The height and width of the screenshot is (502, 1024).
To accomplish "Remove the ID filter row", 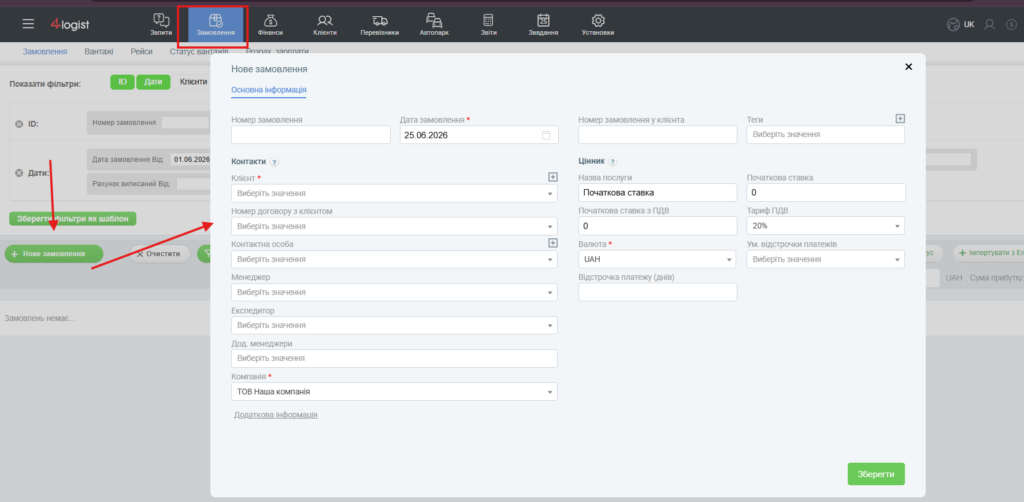I will click(18, 124).
